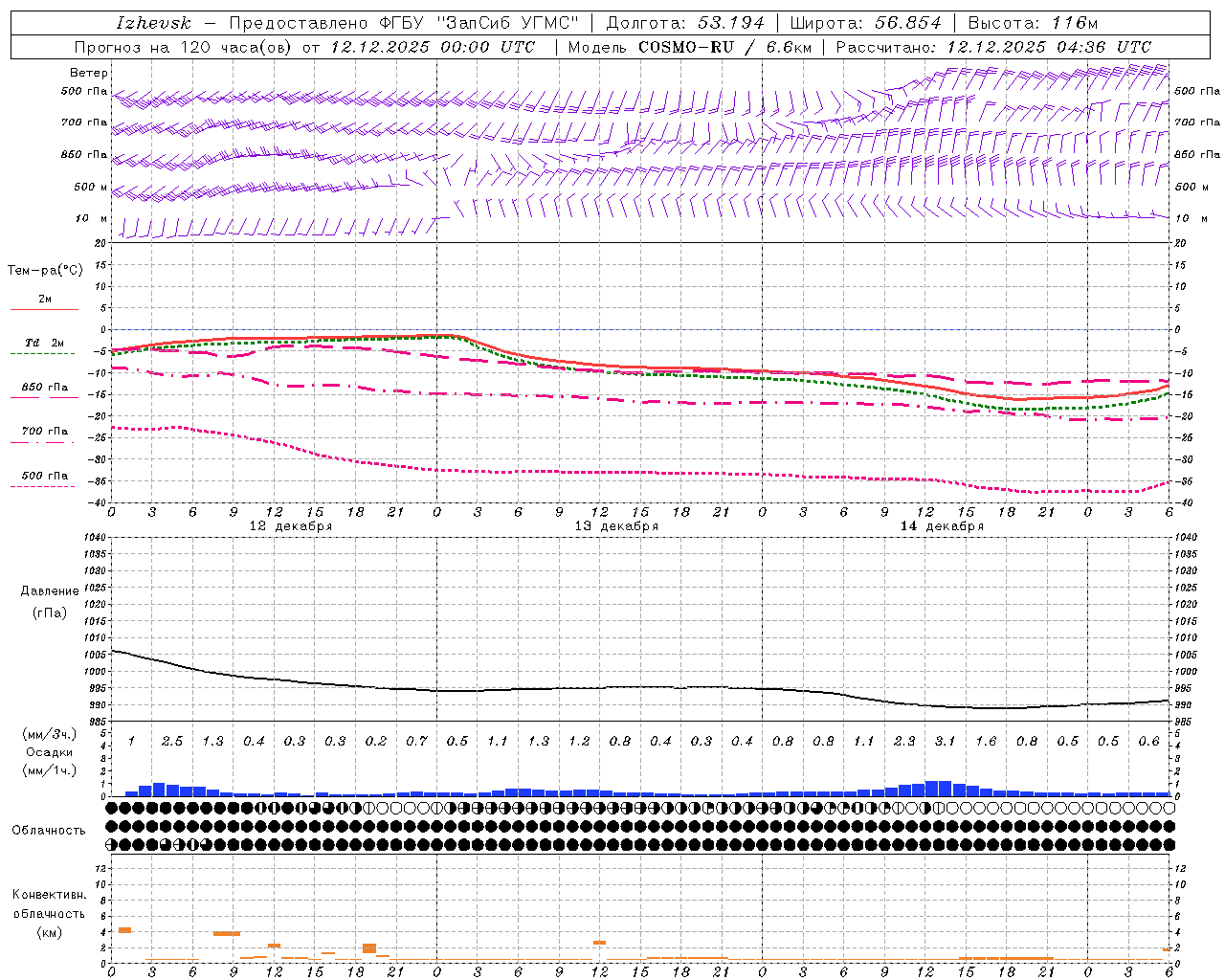The height and width of the screenshot is (980, 1225).
Task: Click the dotted line sample under '500 гПа' legend
Action: [42, 486]
